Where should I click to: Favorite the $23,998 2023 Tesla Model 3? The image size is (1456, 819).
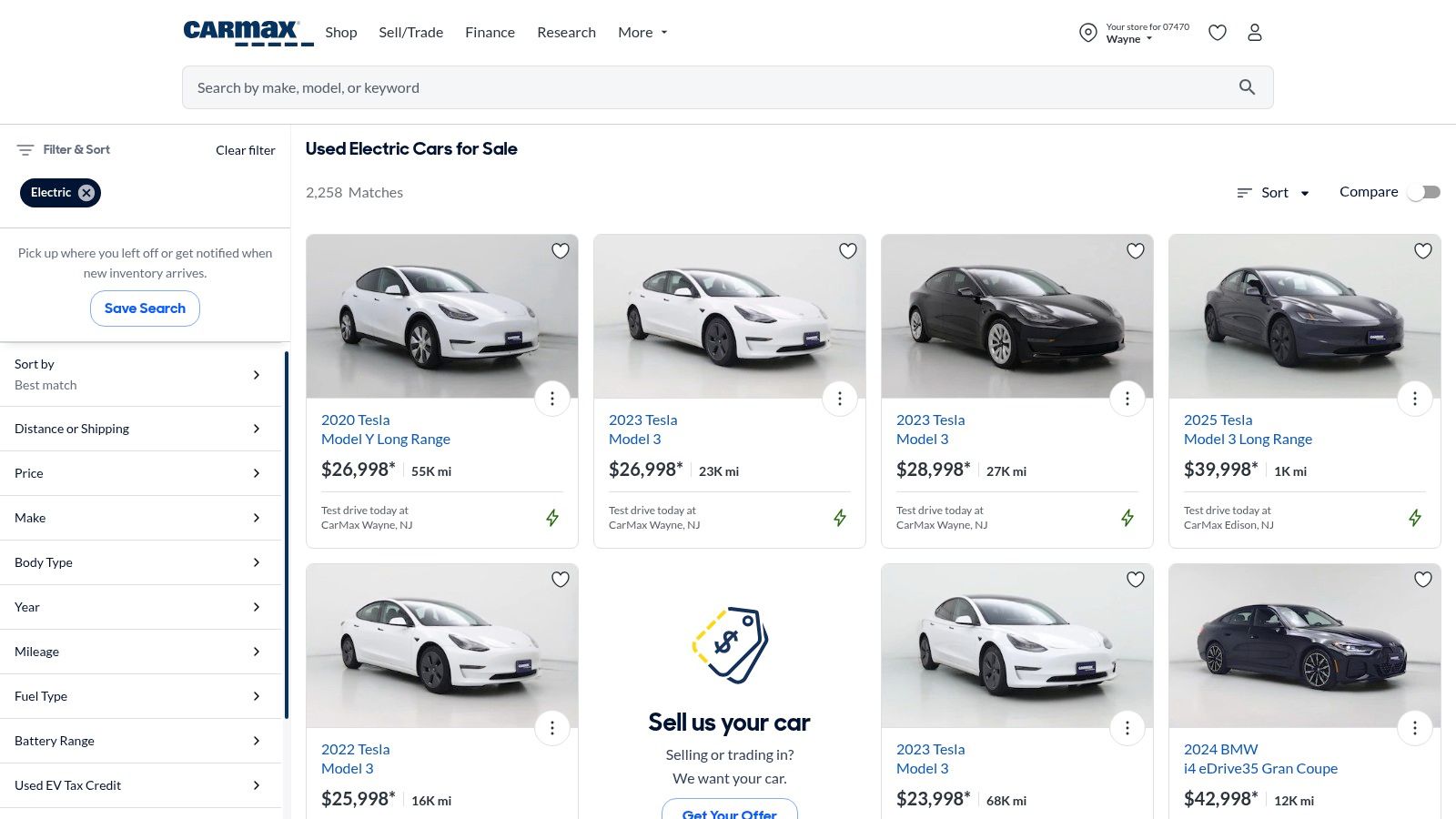(x=1136, y=580)
